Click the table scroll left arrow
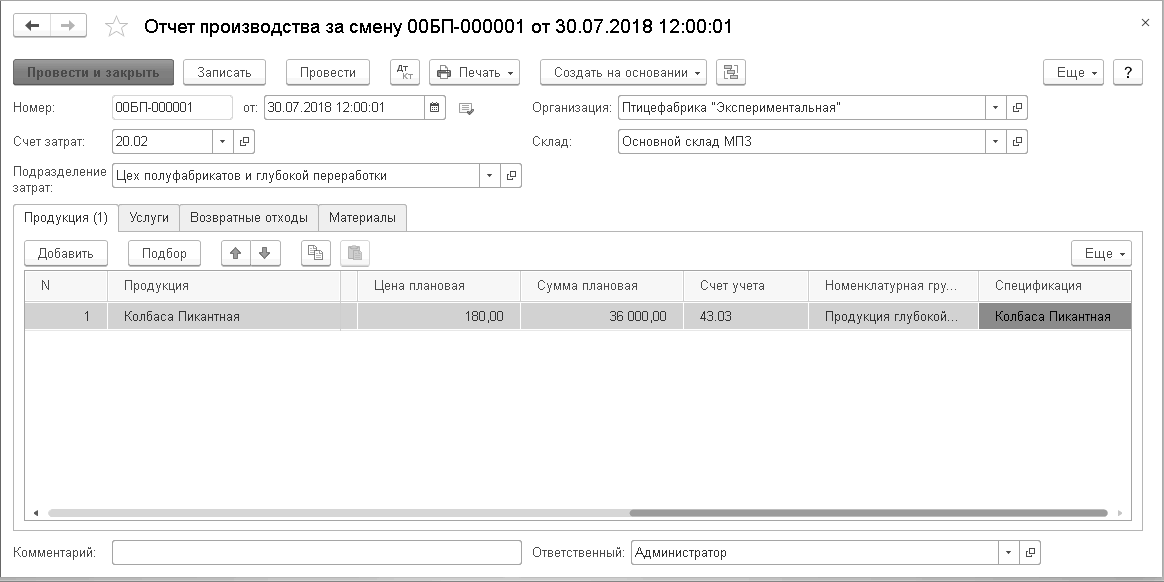Image resolution: width=1164 pixels, height=582 pixels. [35, 513]
